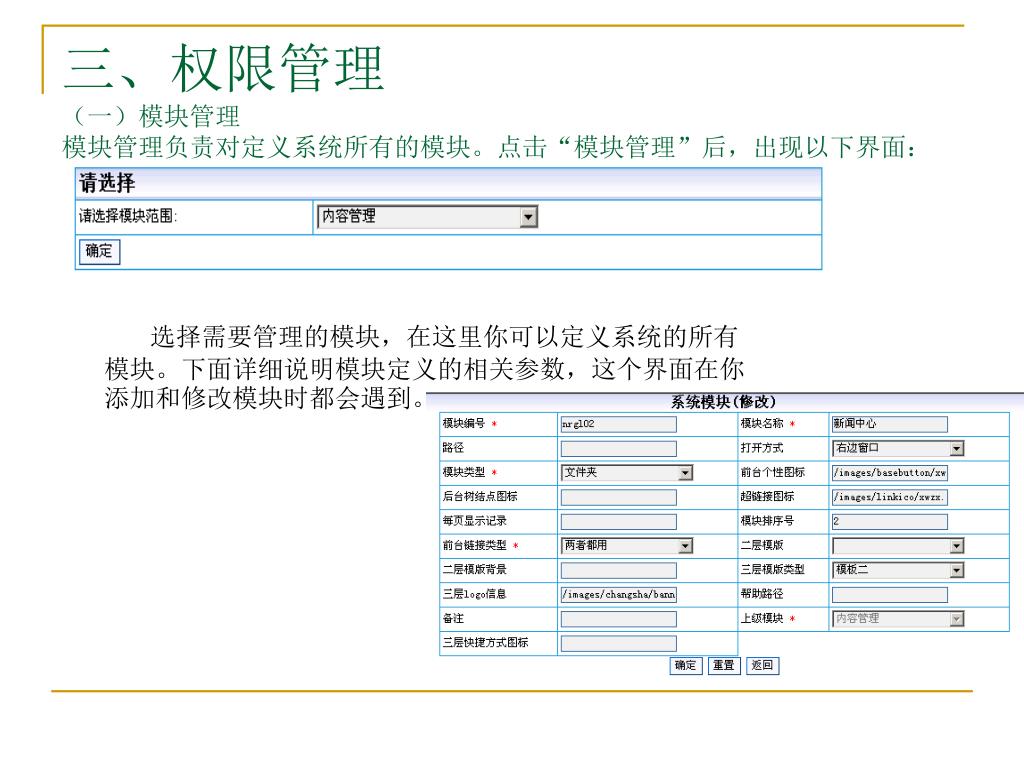Screen dimensions: 1024x768
Task: Click the 返回 button
Action: [x=762, y=665]
